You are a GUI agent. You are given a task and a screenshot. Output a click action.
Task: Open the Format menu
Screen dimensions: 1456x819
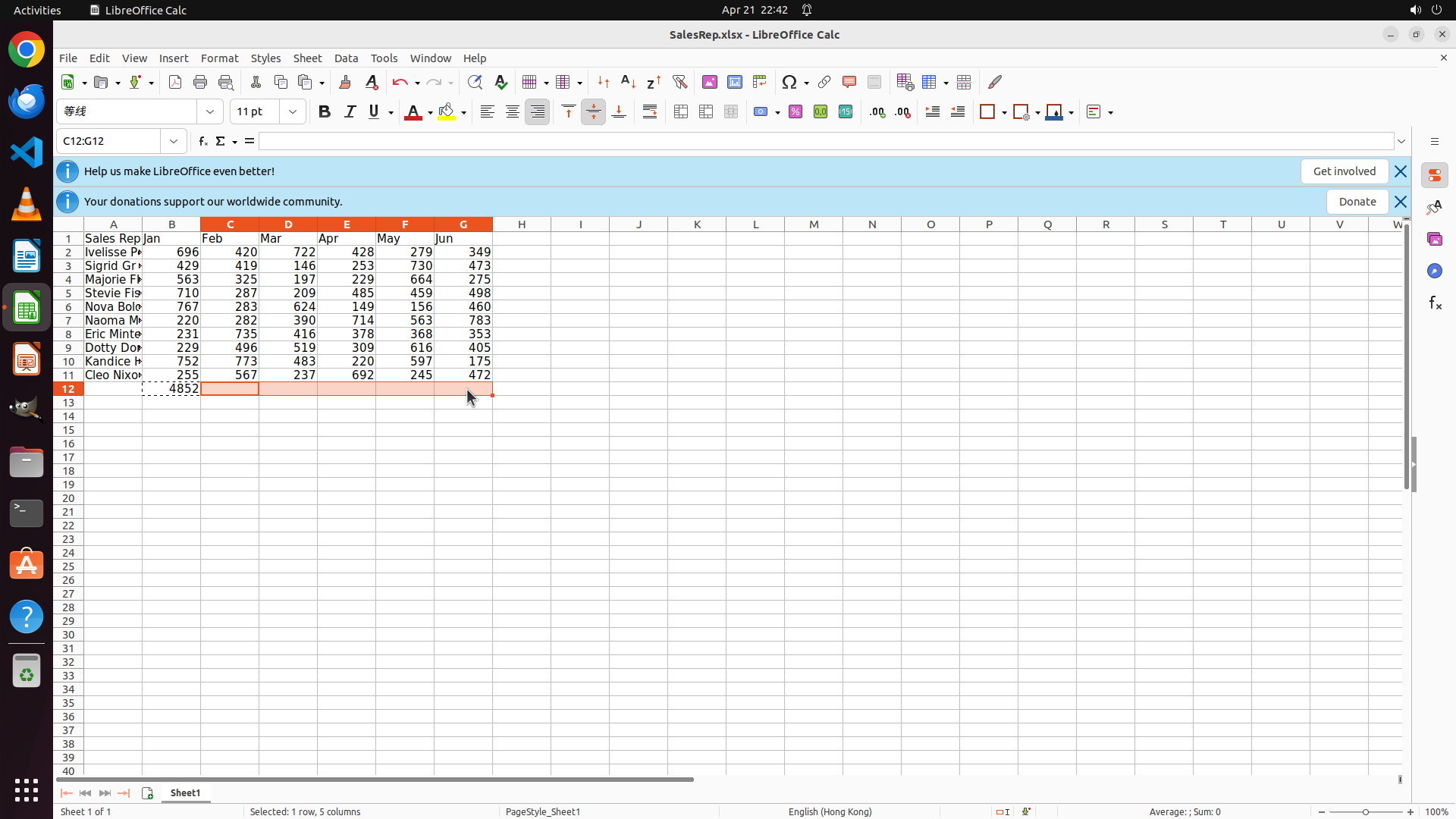tap(219, 58)
